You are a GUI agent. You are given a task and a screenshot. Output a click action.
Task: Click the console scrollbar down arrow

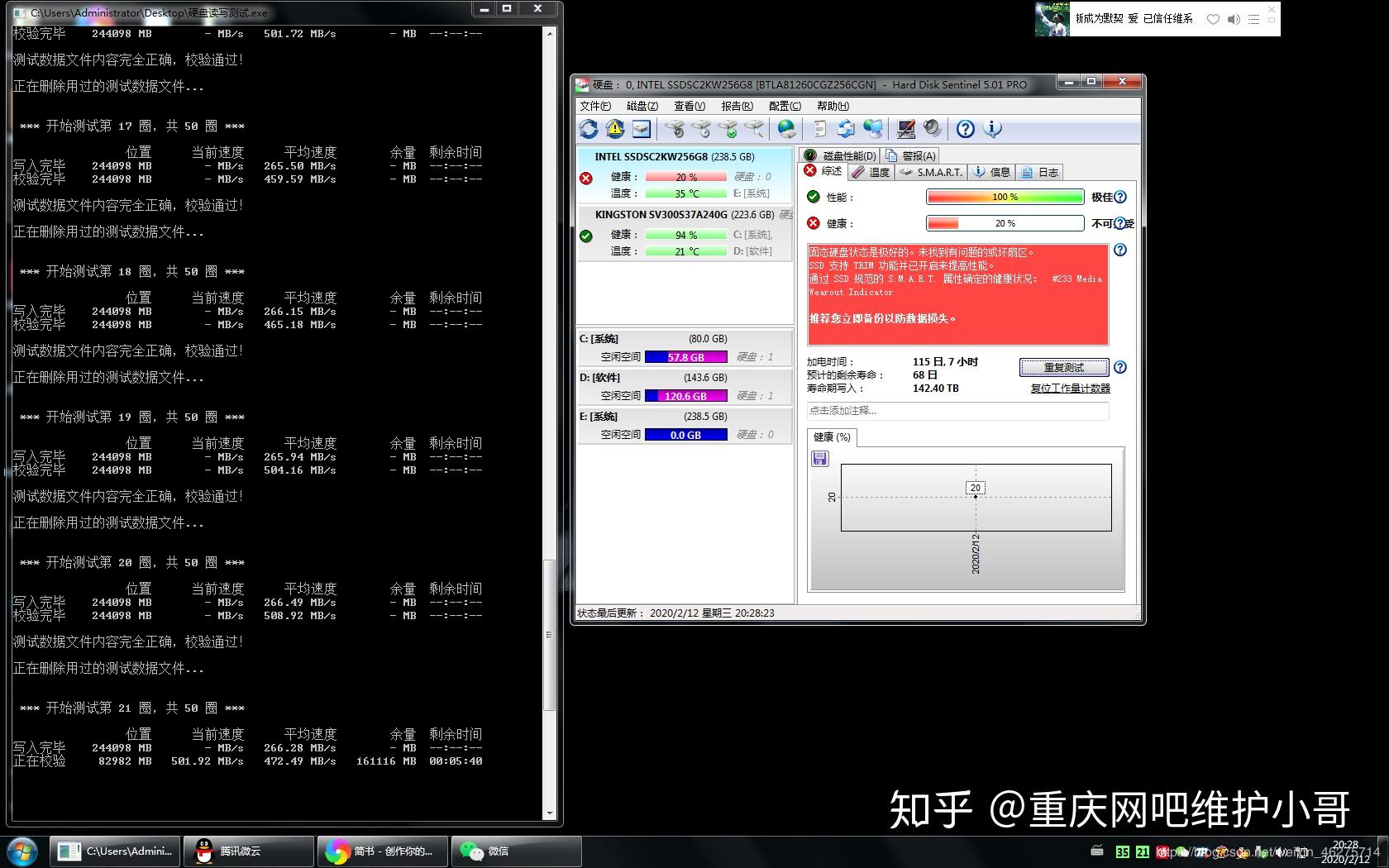549,813
